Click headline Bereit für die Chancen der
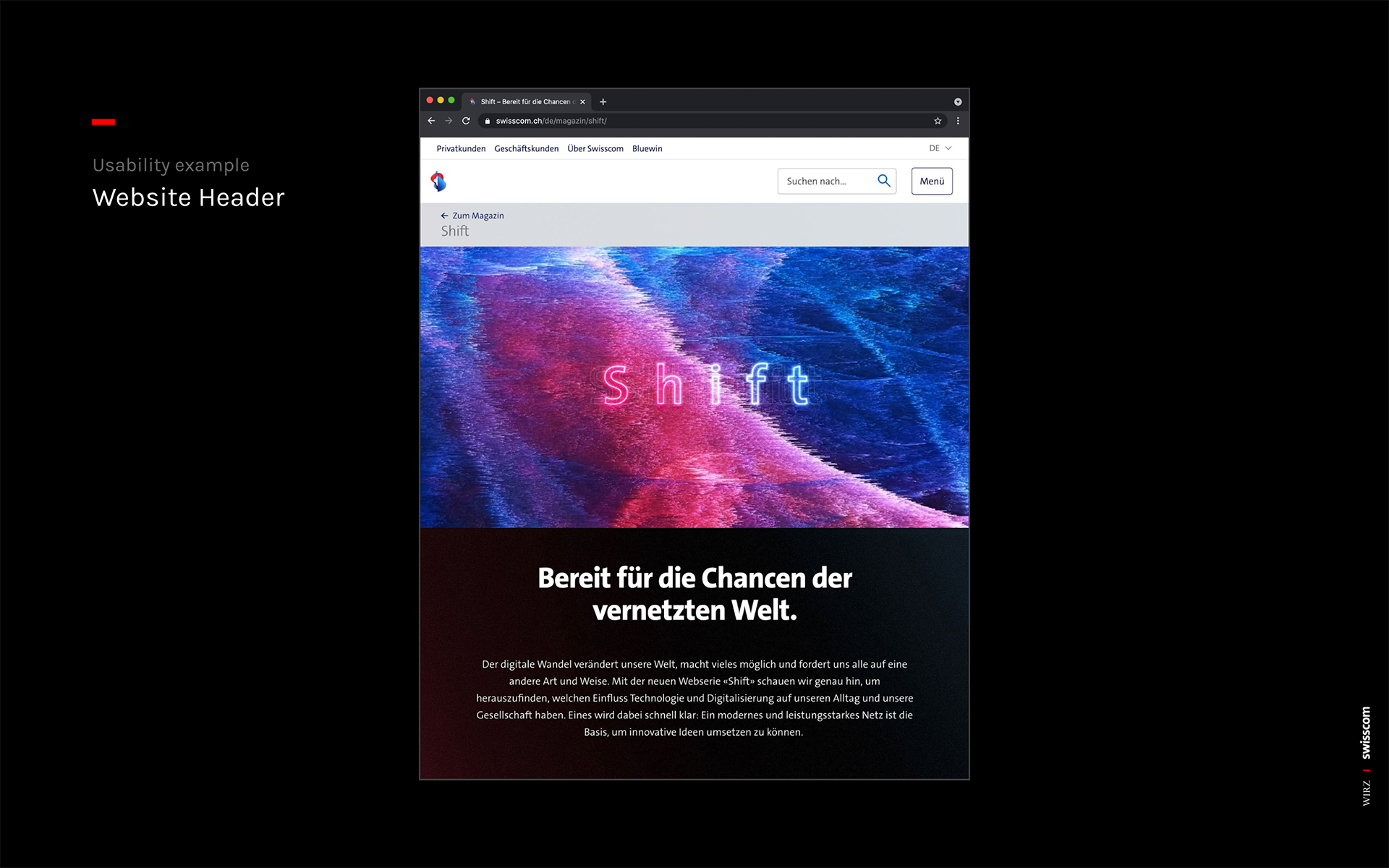Image resolution: width=1389 pixels, height=868 pixels. (694, 578)
